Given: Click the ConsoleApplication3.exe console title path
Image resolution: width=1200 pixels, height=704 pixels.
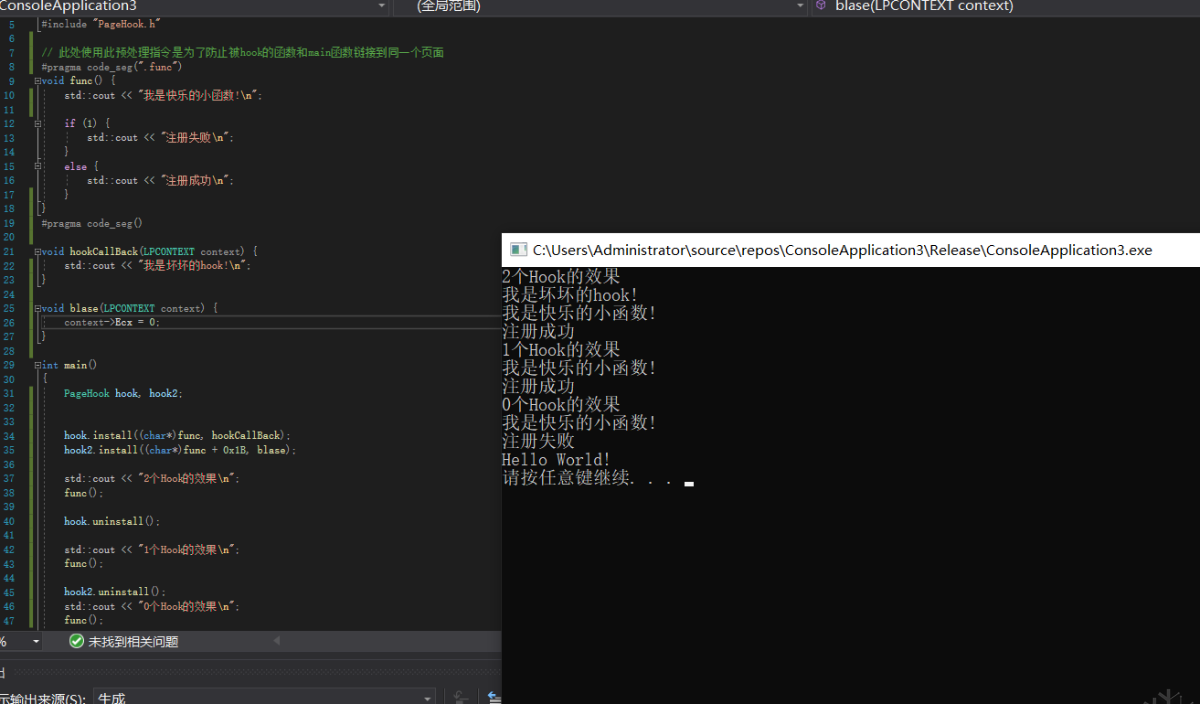Looking at the screenshot, I should click(842, 250).
